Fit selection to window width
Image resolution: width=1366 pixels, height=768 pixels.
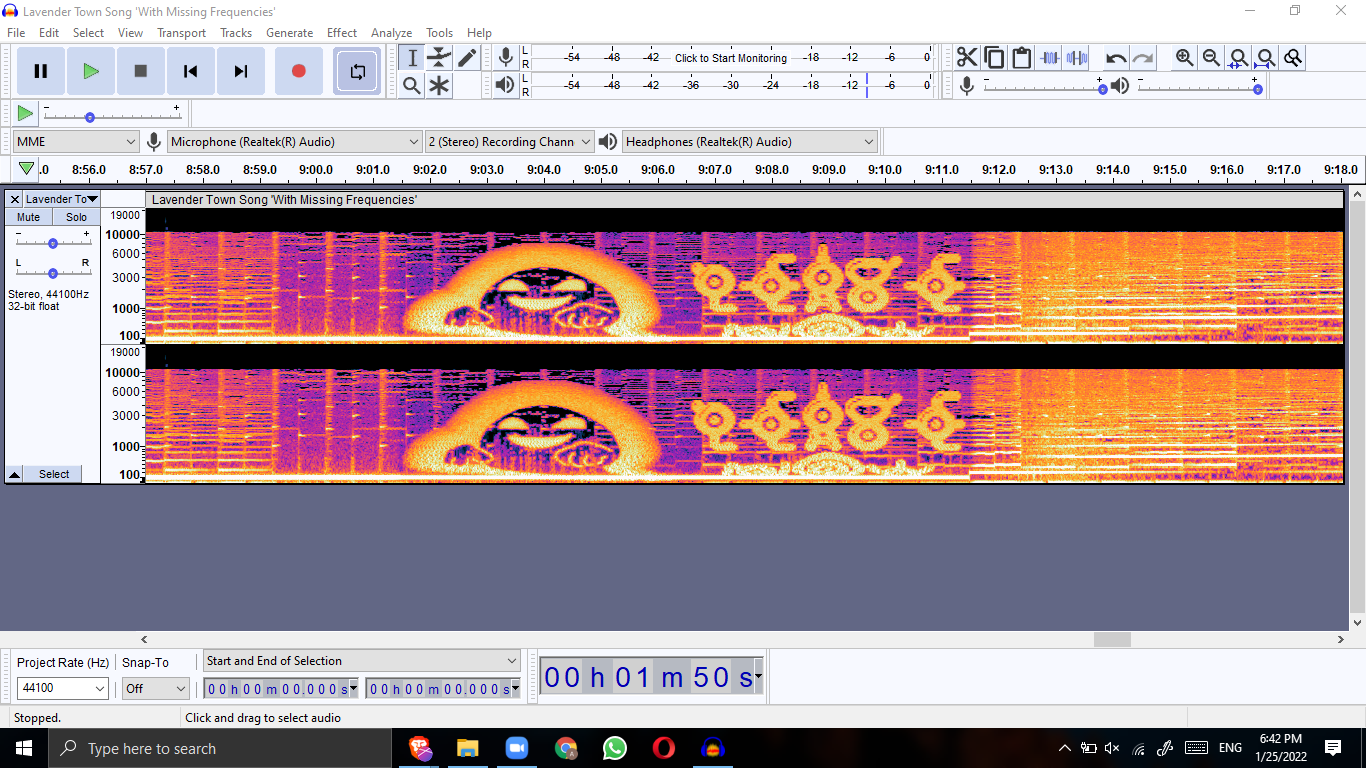click(x=1238, y=58)
